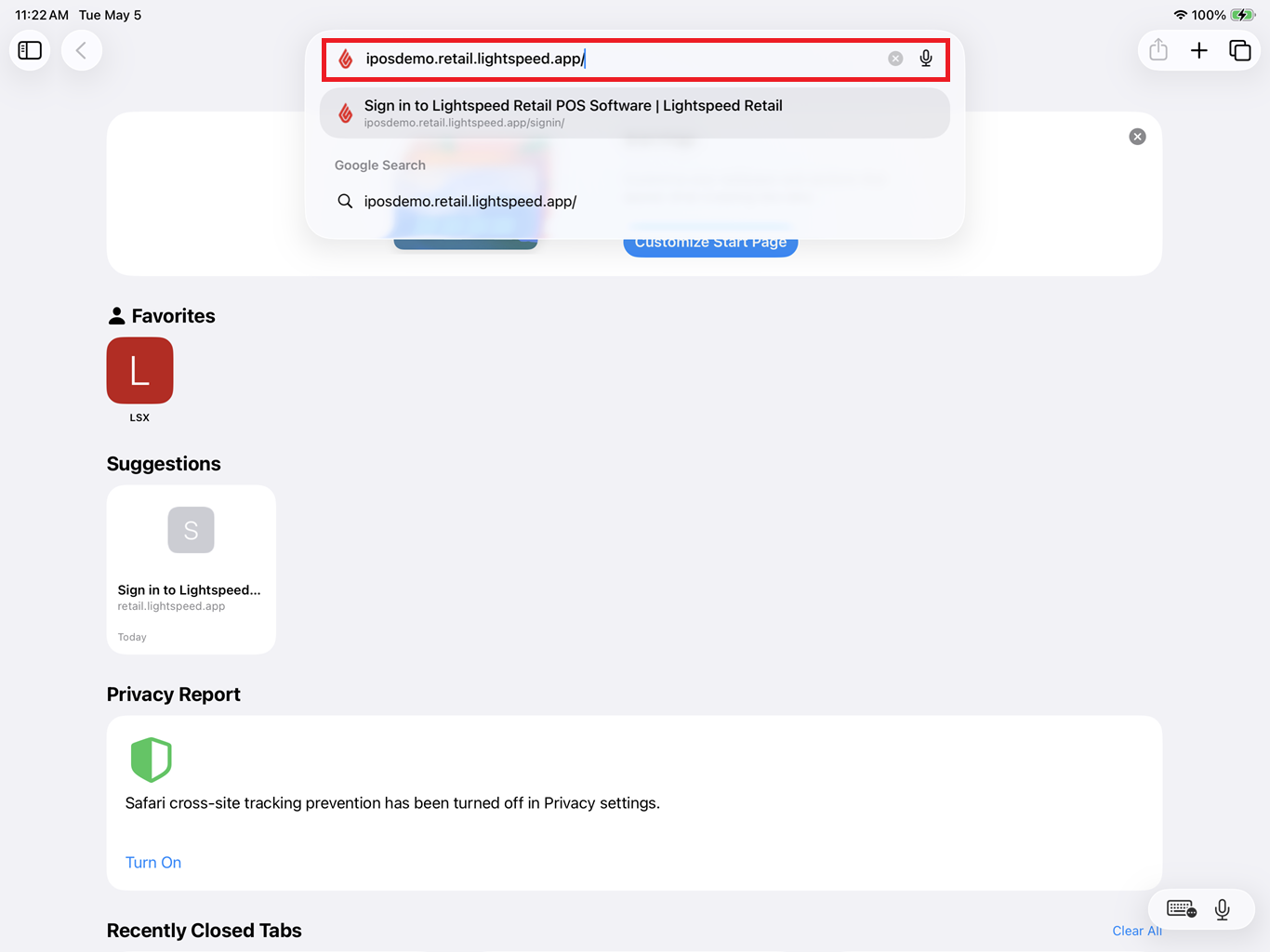Click Customize Start Page button
The image size is (1270, 952).
pos(710,244)
